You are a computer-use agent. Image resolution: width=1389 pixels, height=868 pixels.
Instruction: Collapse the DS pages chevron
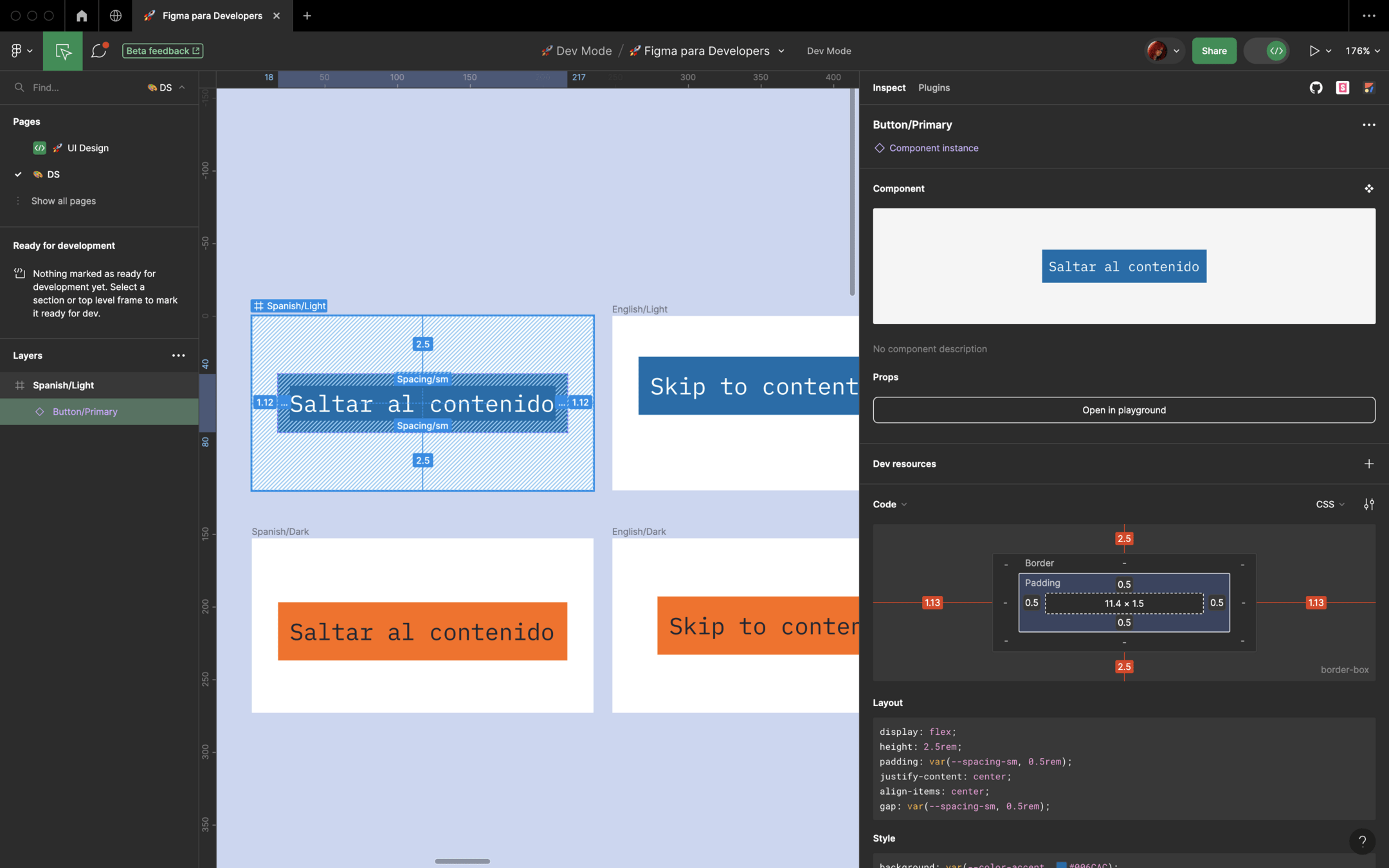click(x=182, y=87)
